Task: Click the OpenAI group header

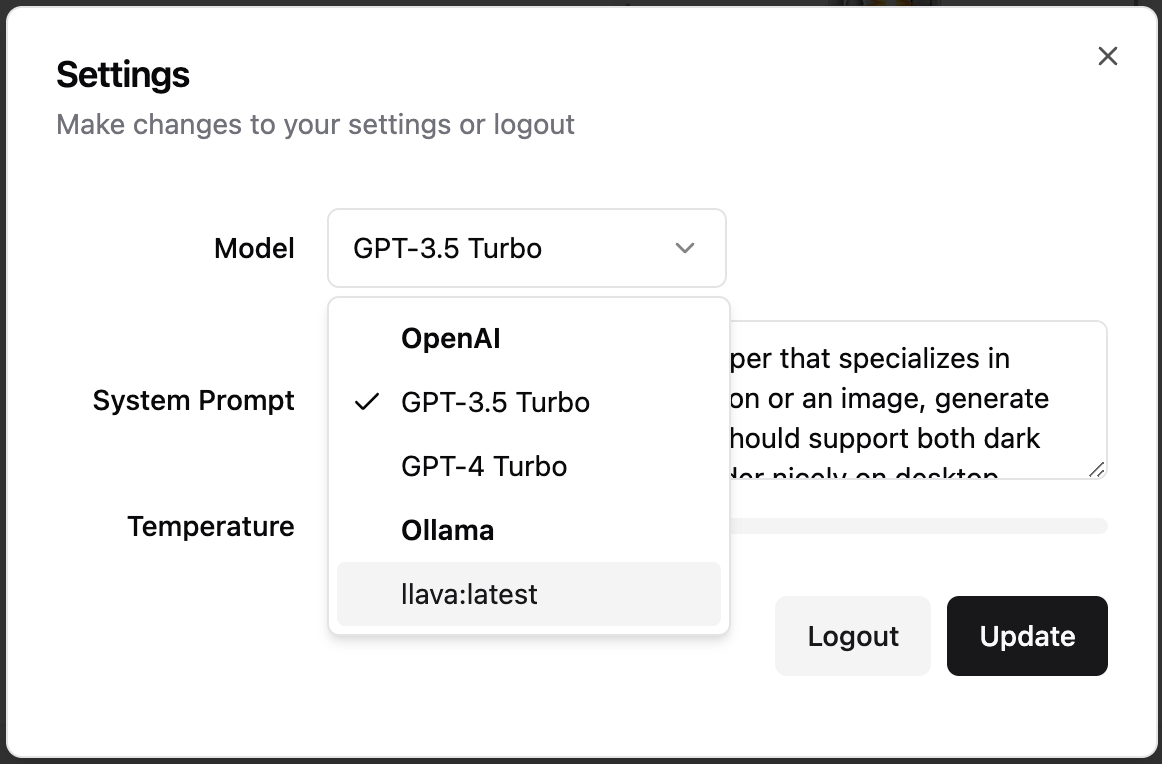Action: [451, 338]
